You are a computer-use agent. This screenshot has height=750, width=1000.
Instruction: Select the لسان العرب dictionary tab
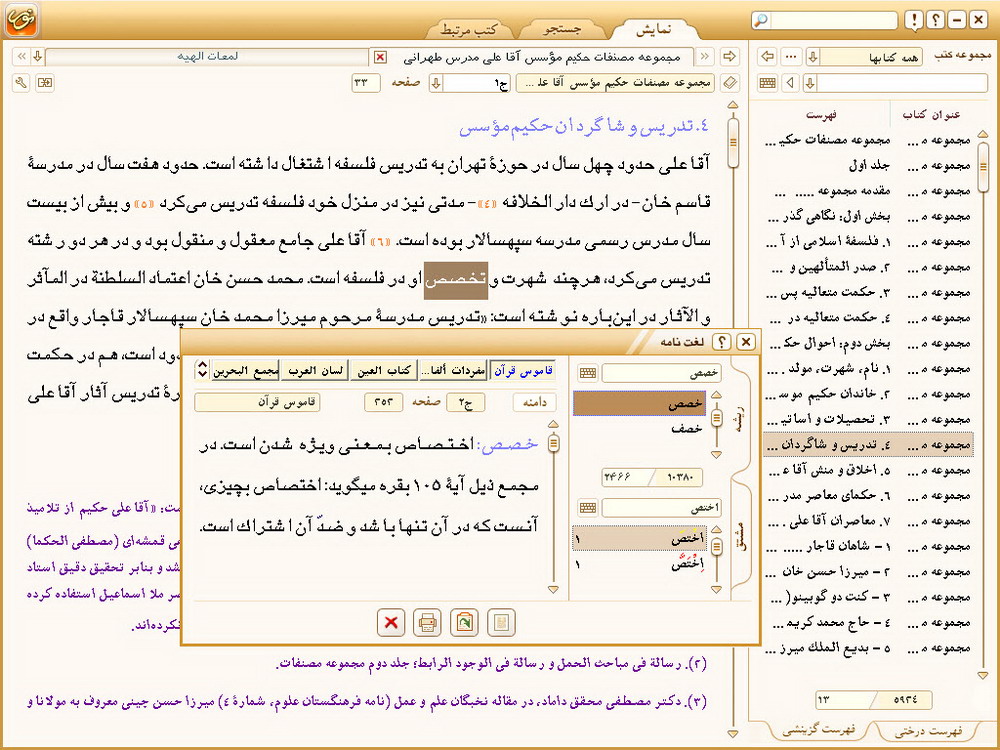(x=314, y=371)
